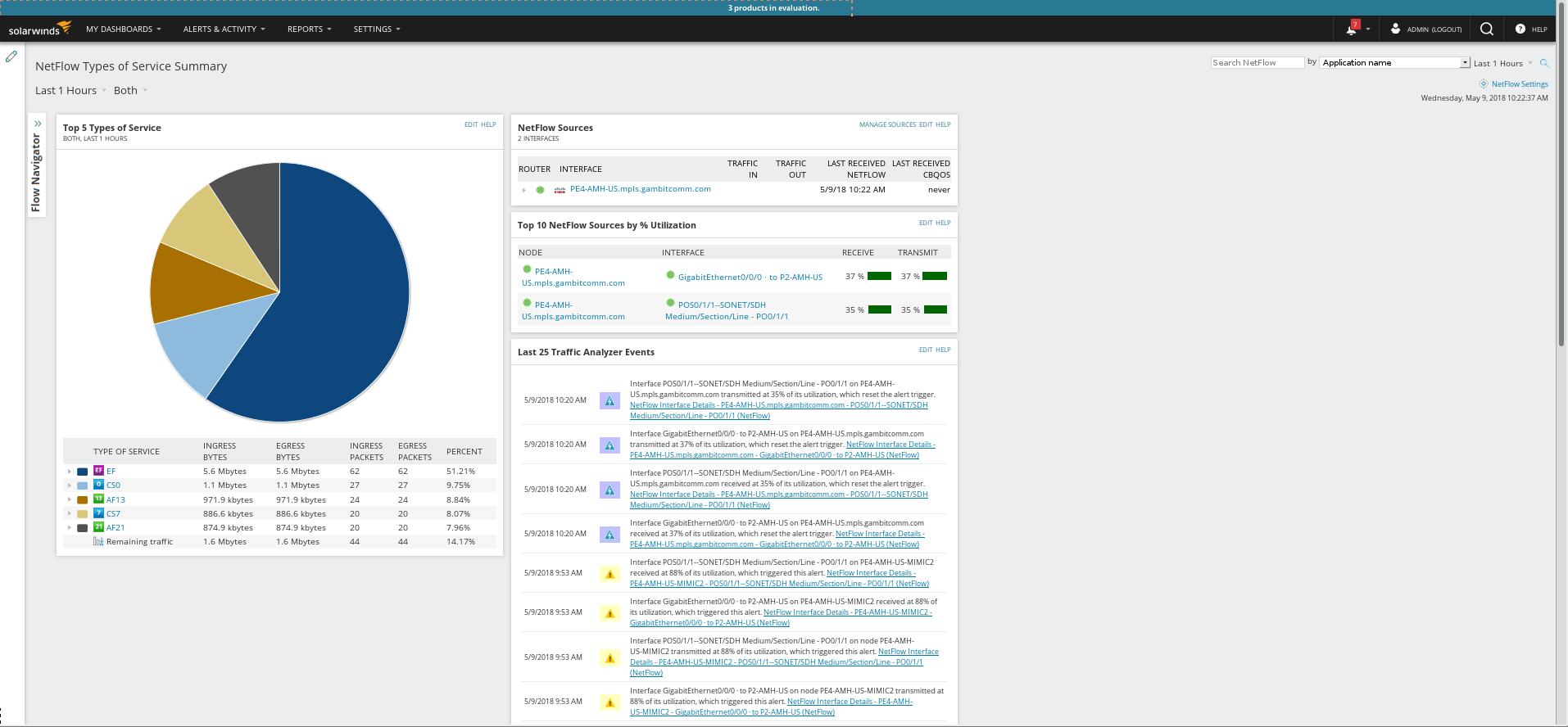Click Manage Sources in NetFlow Sources
Image resolution: width=1568 pixels, height=727 pixels.
pyautogui.click(x=887, y=125)
